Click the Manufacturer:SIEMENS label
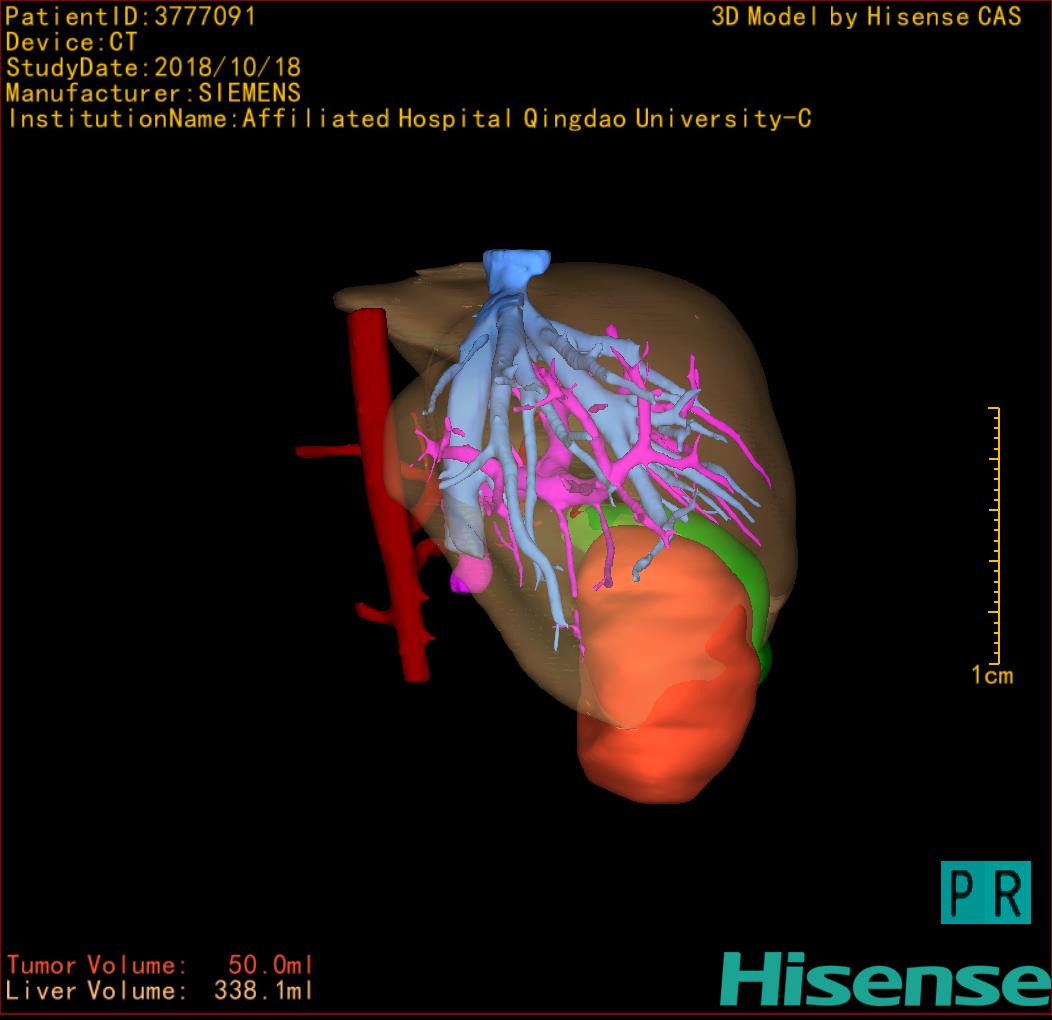1052x1020 pixels. click(154, 93)
